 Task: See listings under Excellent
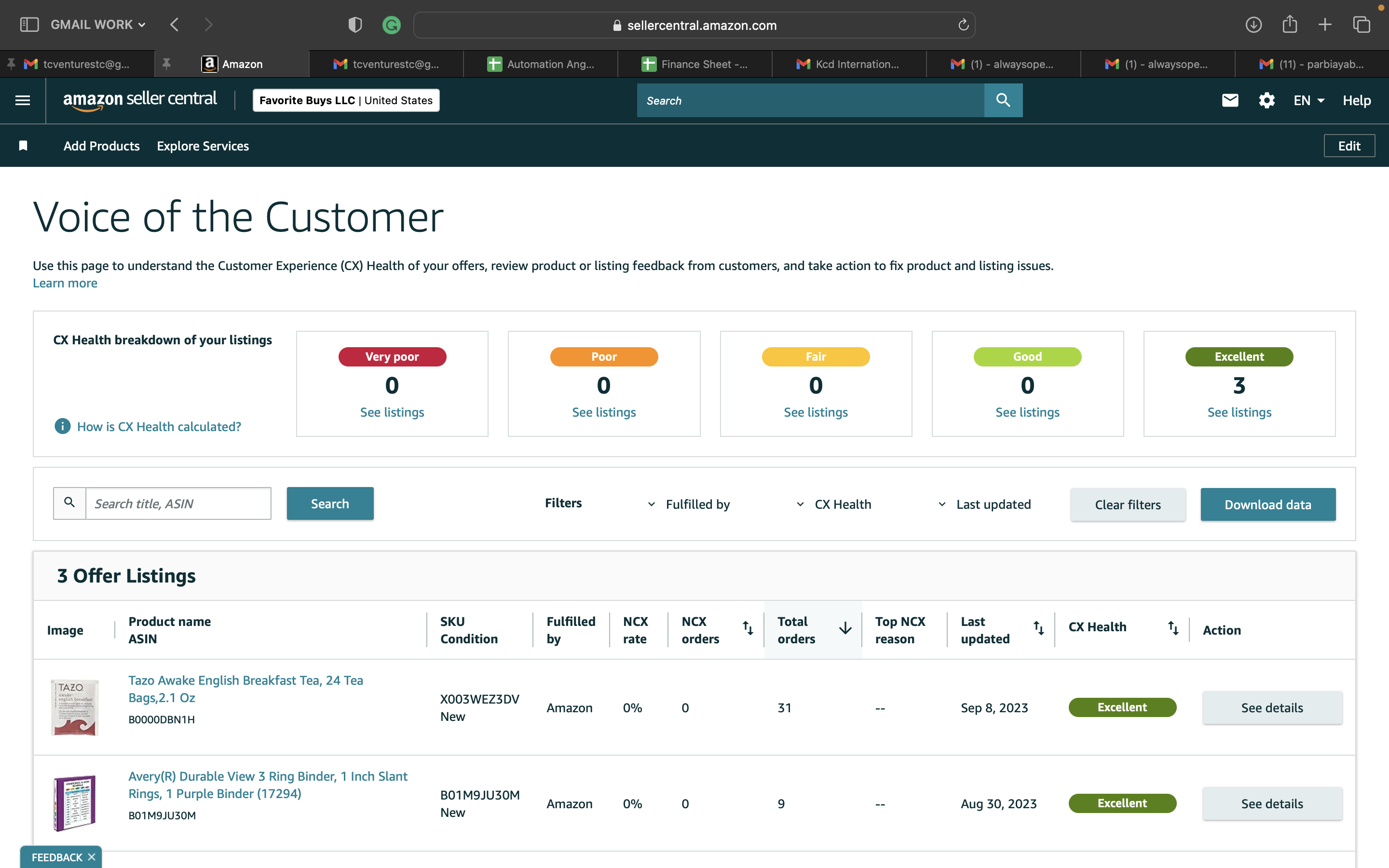coord(1239,412)
